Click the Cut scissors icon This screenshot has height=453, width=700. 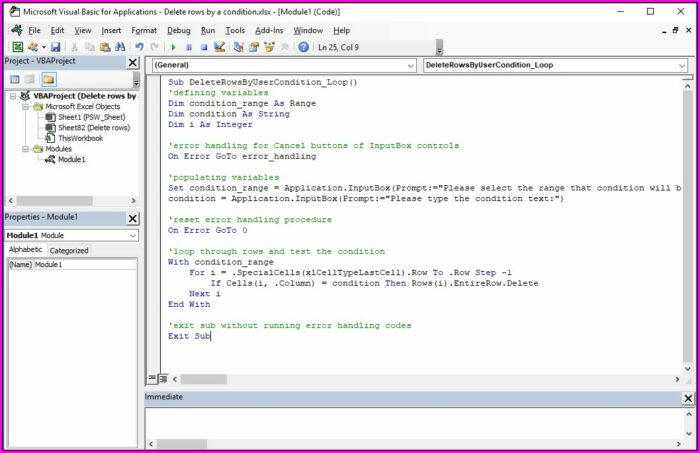point(75,47)
